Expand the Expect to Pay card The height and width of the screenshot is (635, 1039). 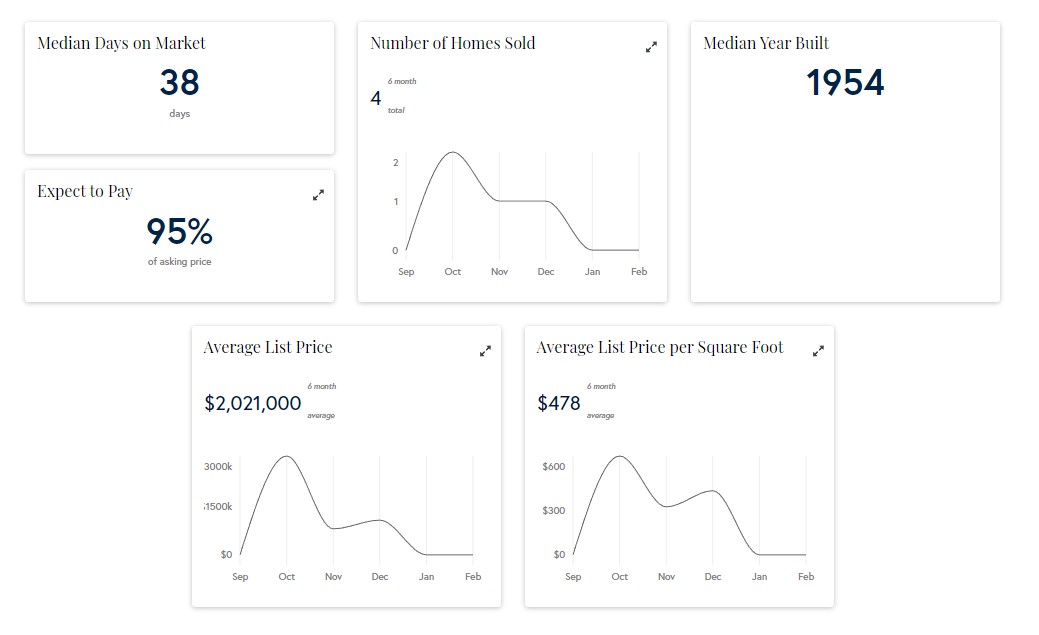click(318, 195)
